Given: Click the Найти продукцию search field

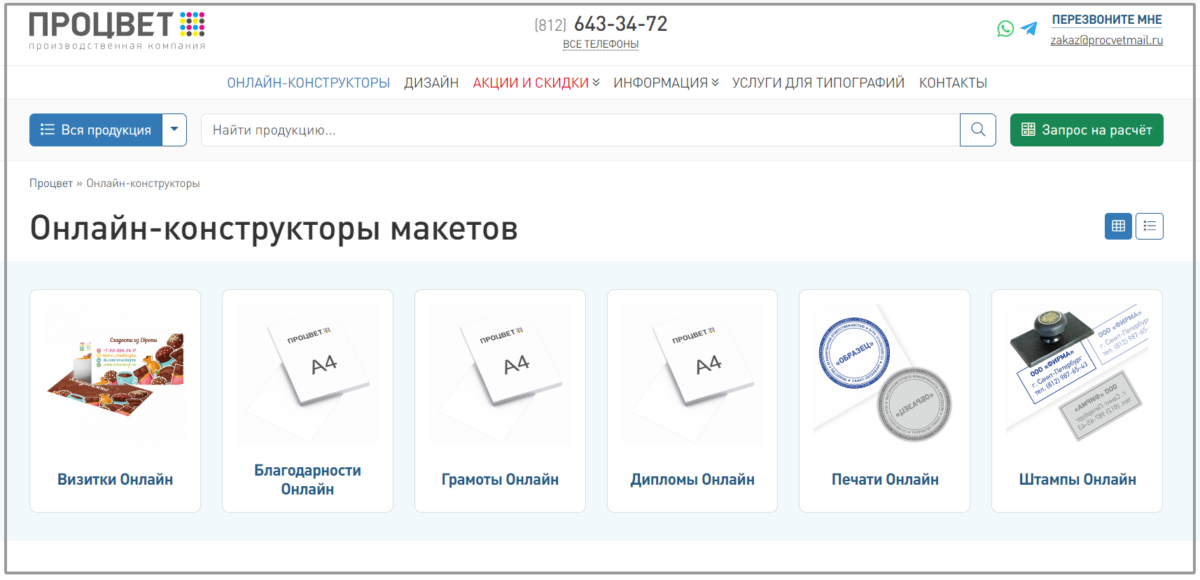Looking at the screenshot, I should pyautogui.click(x=580, y=130).
